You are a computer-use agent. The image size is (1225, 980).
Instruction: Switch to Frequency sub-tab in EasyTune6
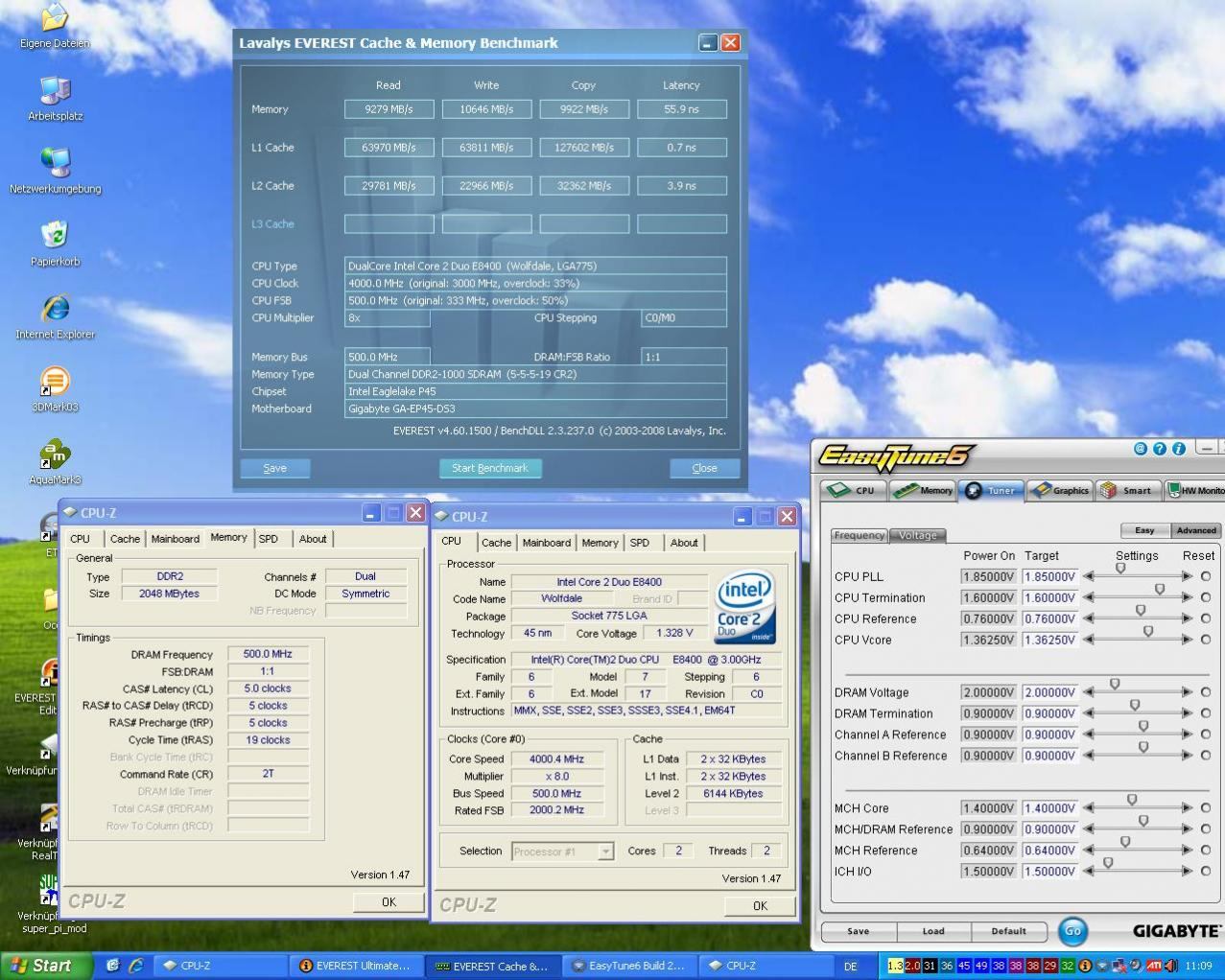coord(859,535)
